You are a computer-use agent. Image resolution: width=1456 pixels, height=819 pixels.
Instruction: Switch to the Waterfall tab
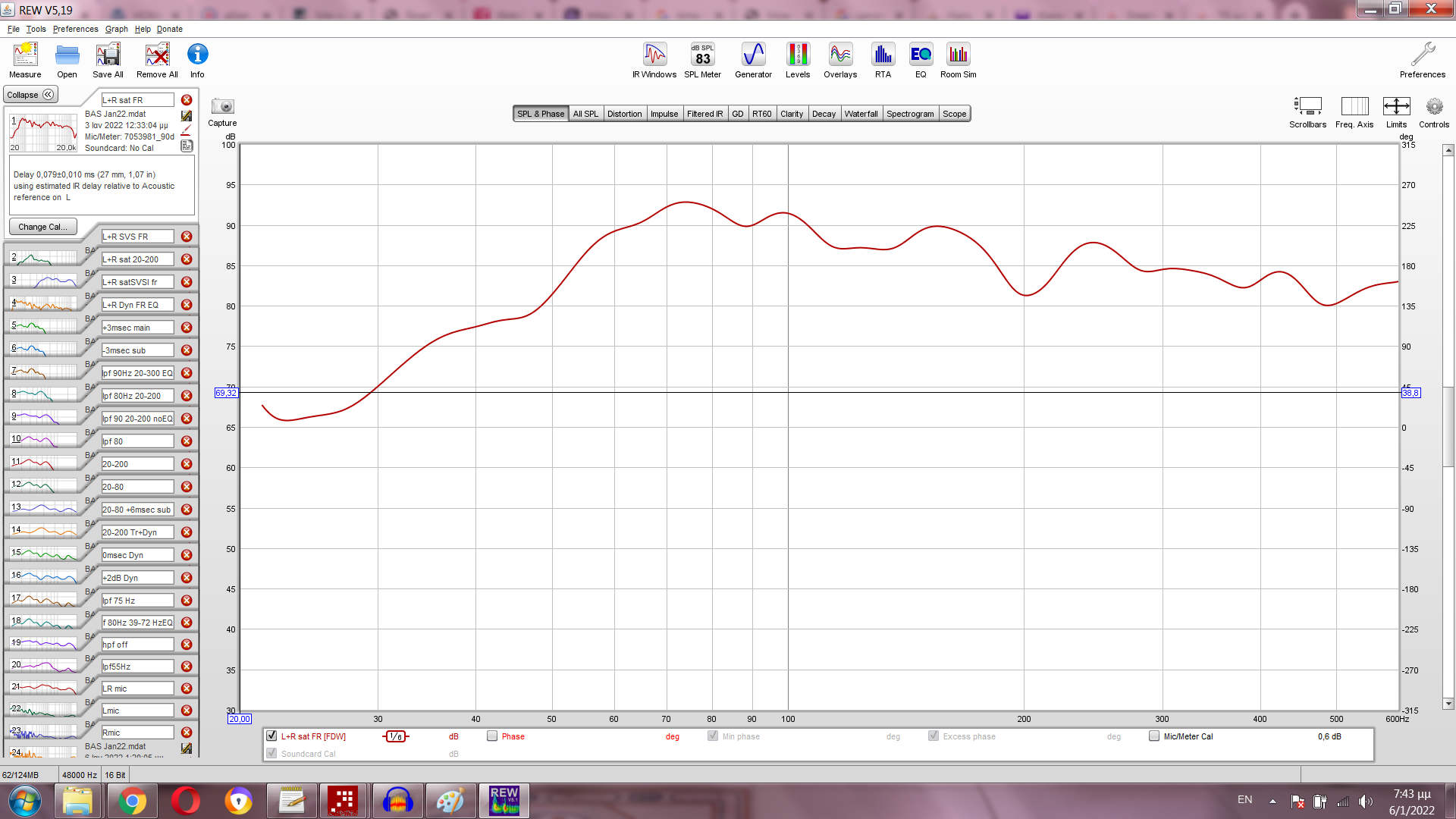point(861,114)
